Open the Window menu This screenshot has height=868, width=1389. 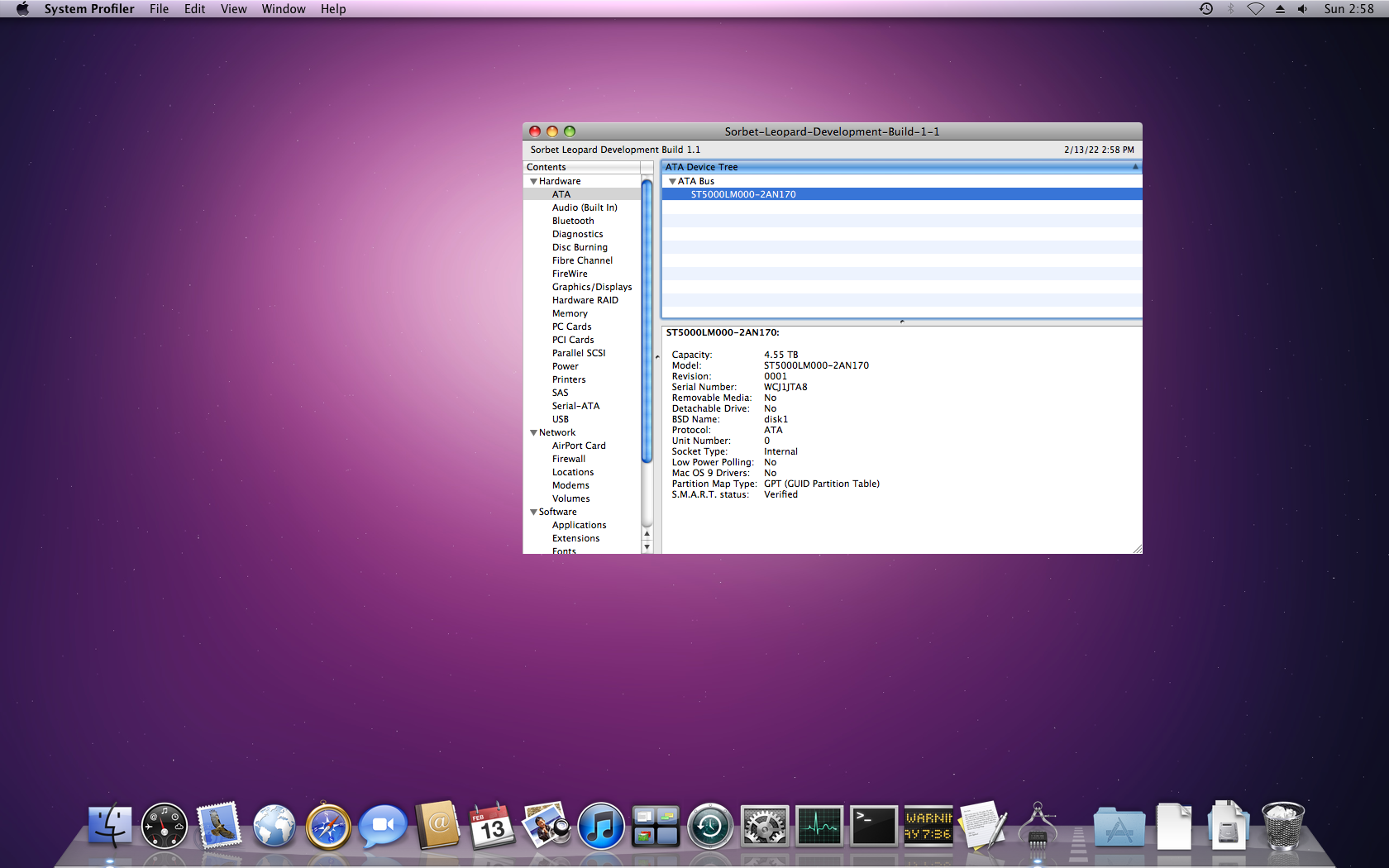pos(284,9)
